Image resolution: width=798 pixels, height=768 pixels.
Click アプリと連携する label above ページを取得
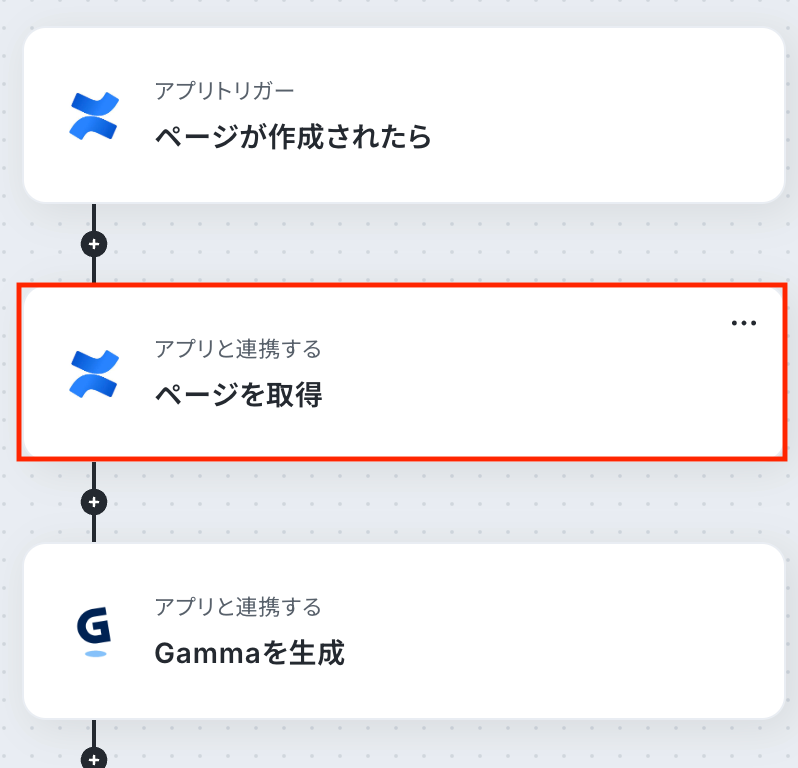click(x=237, y=349)
